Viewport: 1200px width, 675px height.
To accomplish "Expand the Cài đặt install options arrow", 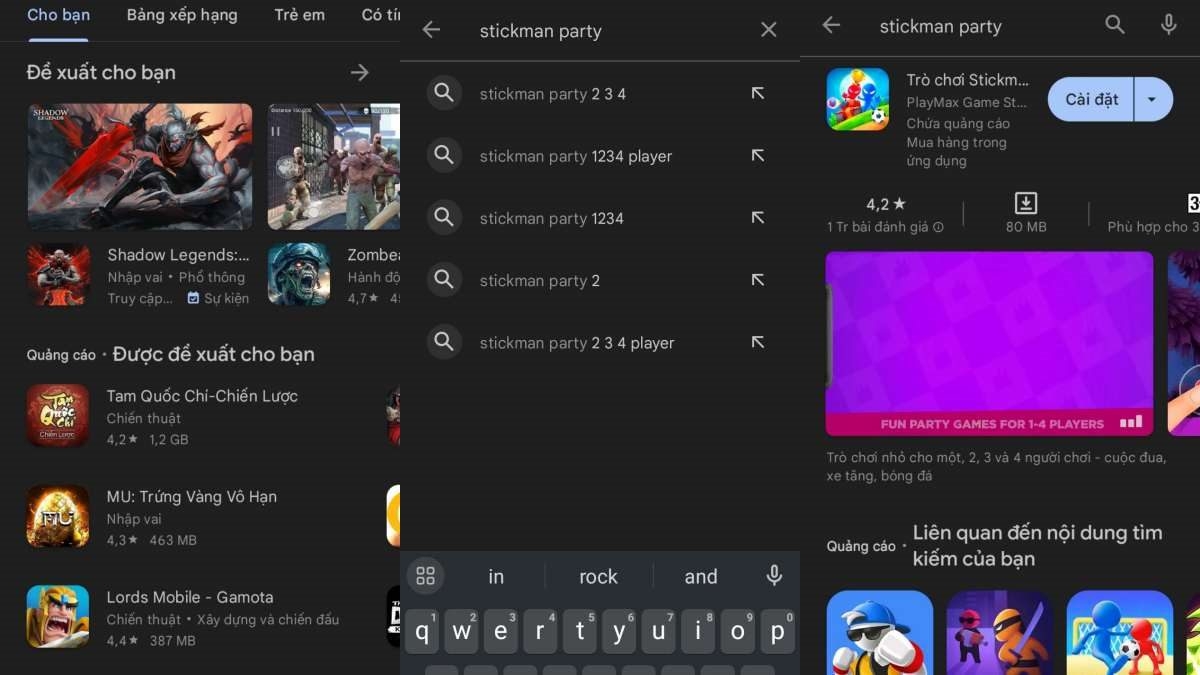I will 1153,99.
